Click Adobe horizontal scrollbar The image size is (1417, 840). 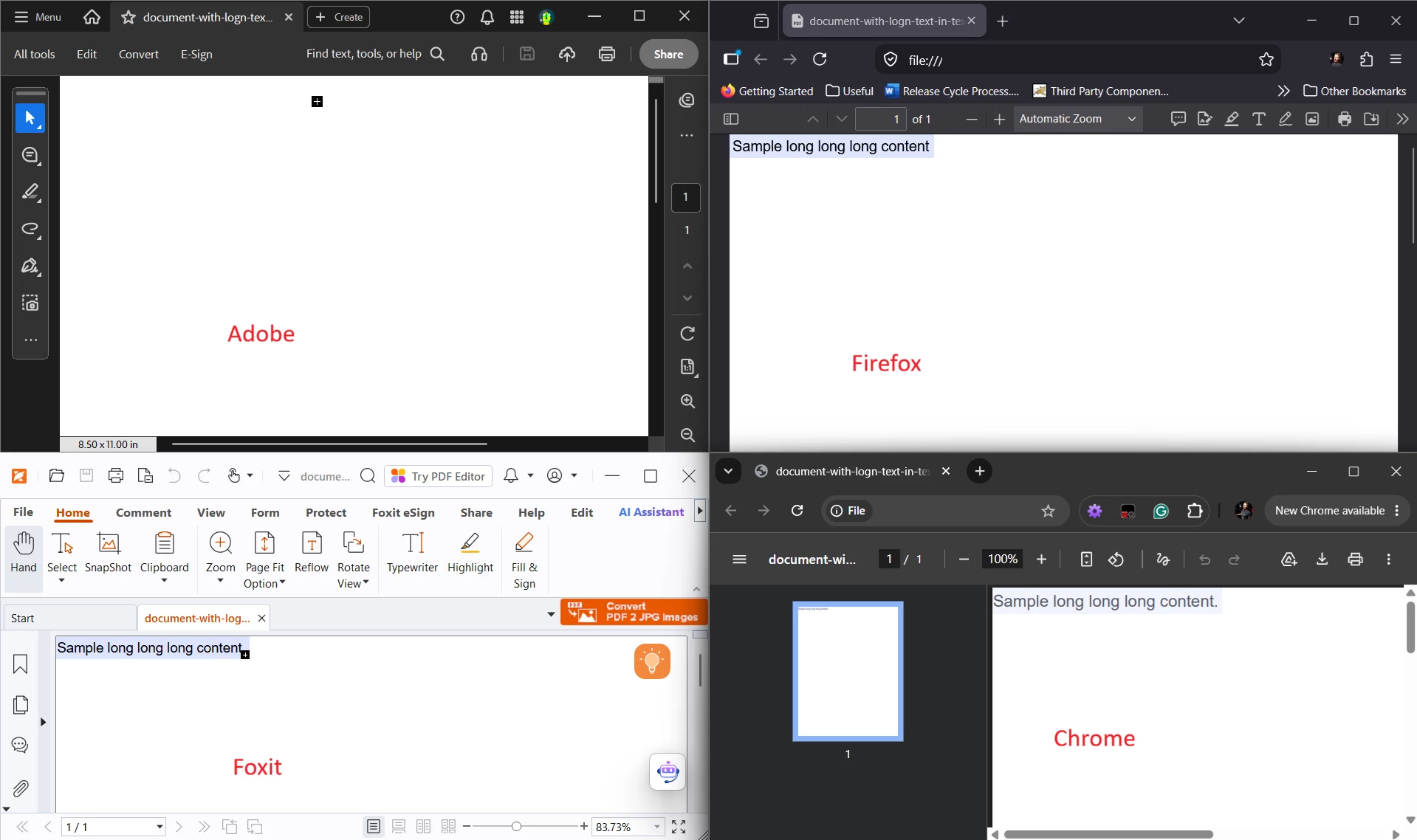pyautogui.click(x=329, y=444)
